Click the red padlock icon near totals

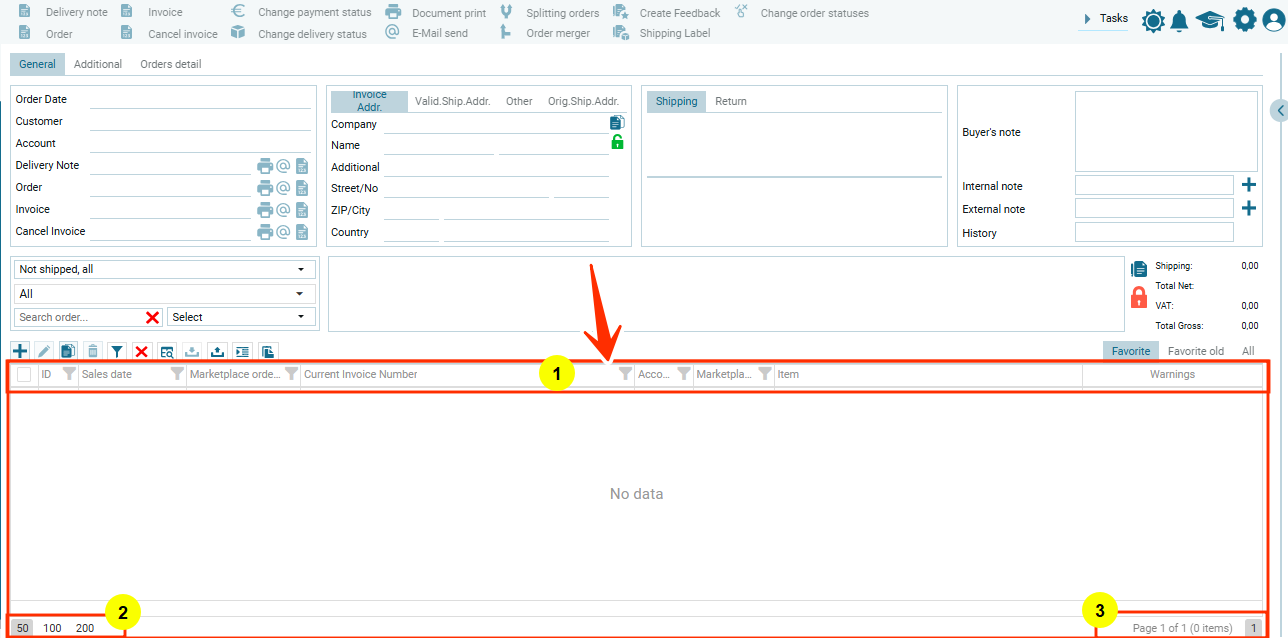coord(1138,297)
